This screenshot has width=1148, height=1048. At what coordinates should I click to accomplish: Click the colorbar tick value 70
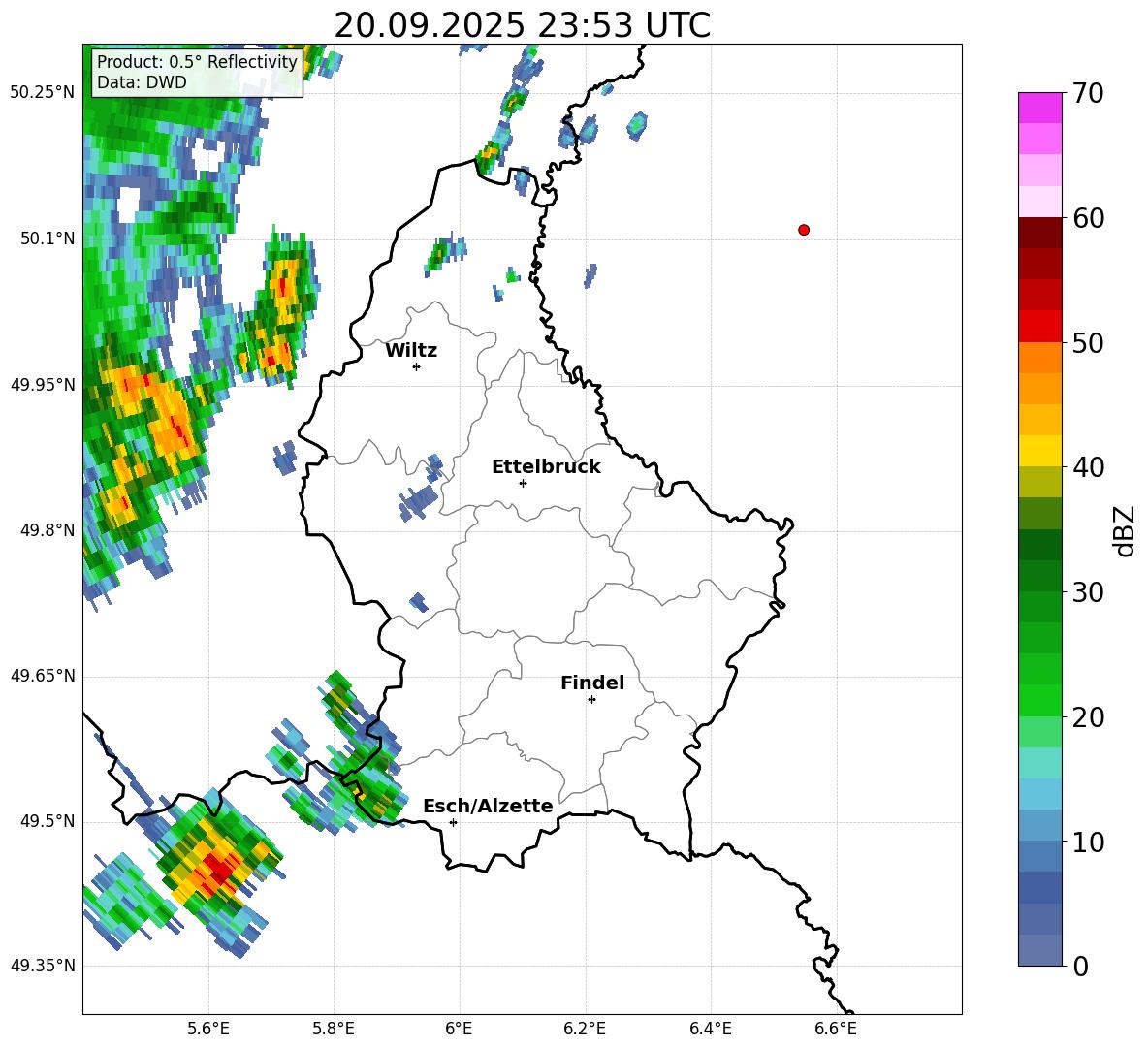(x=1088, y=93)
